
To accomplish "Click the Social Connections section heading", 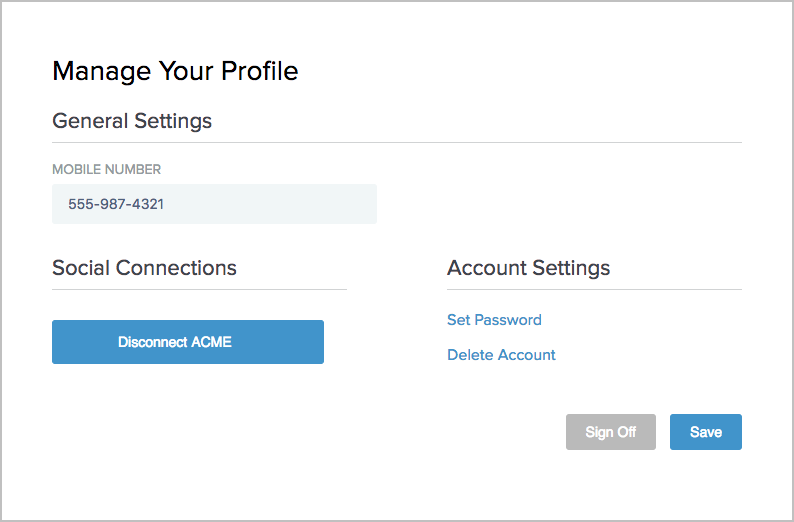I will (144, 268).
